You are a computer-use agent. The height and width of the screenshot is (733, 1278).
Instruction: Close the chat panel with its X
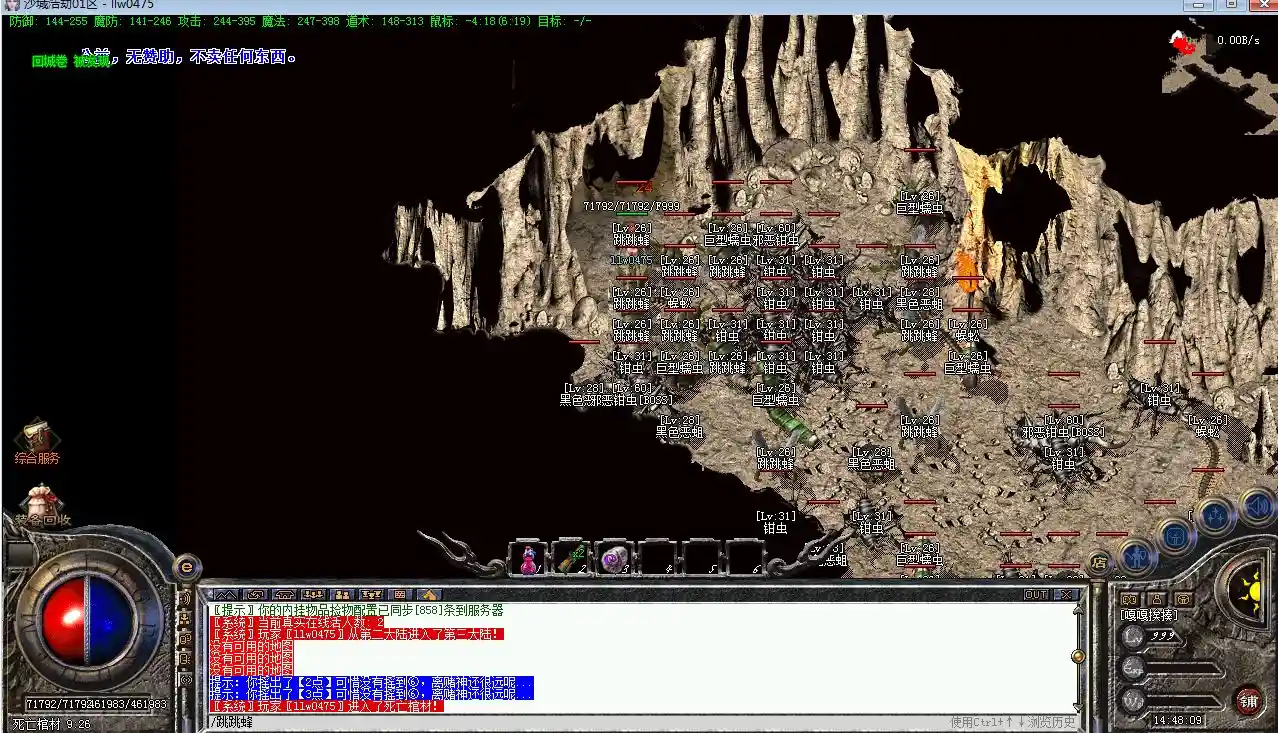1066,594
